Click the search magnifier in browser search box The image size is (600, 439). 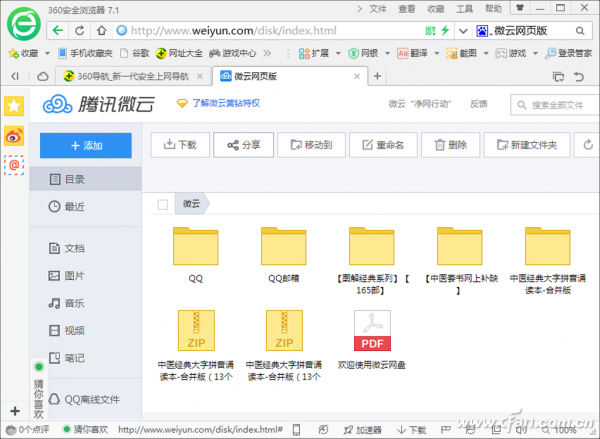pos(580,31)
